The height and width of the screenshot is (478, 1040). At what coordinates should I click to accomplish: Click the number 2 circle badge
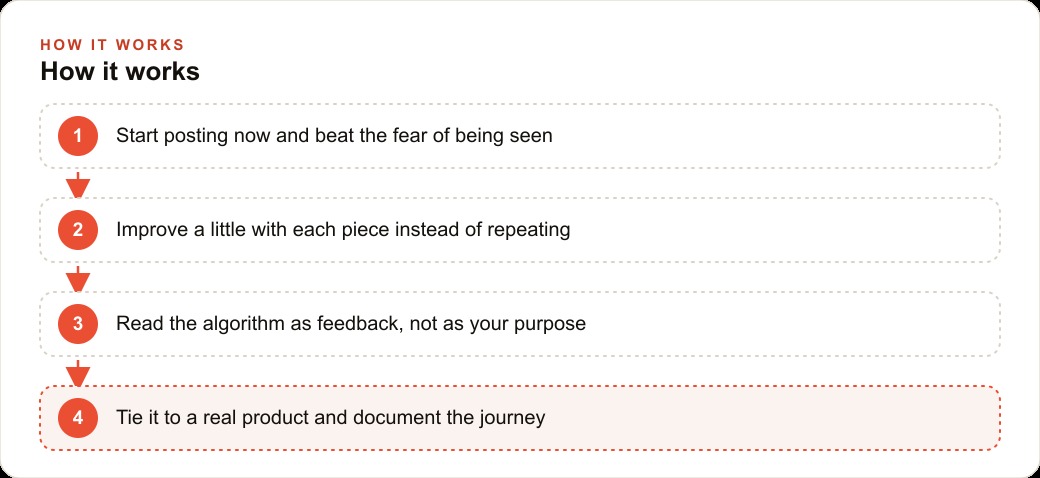point(78,230)
